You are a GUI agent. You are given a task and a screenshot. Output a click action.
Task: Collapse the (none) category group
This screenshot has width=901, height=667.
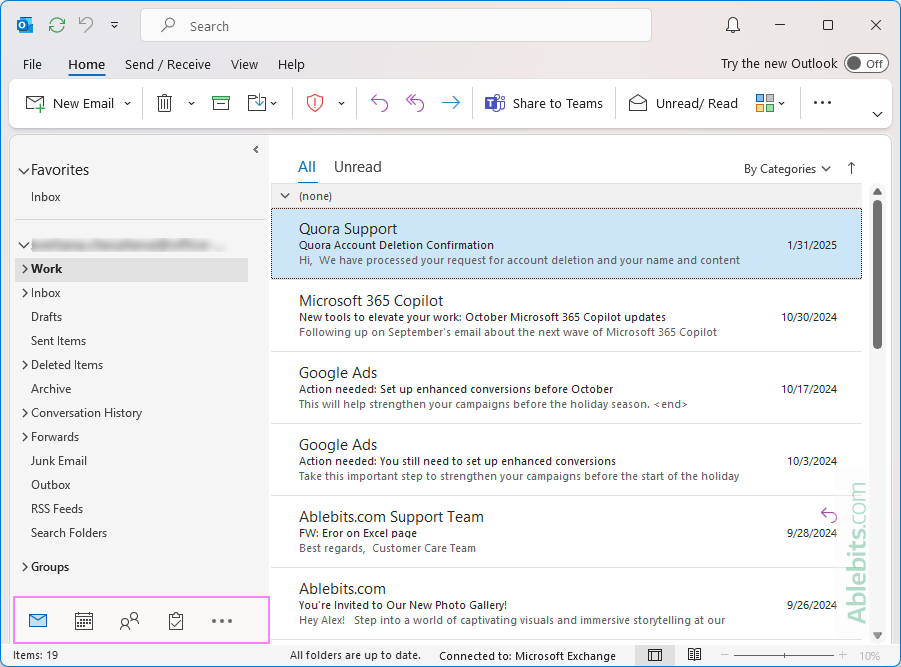coord(284,196)
